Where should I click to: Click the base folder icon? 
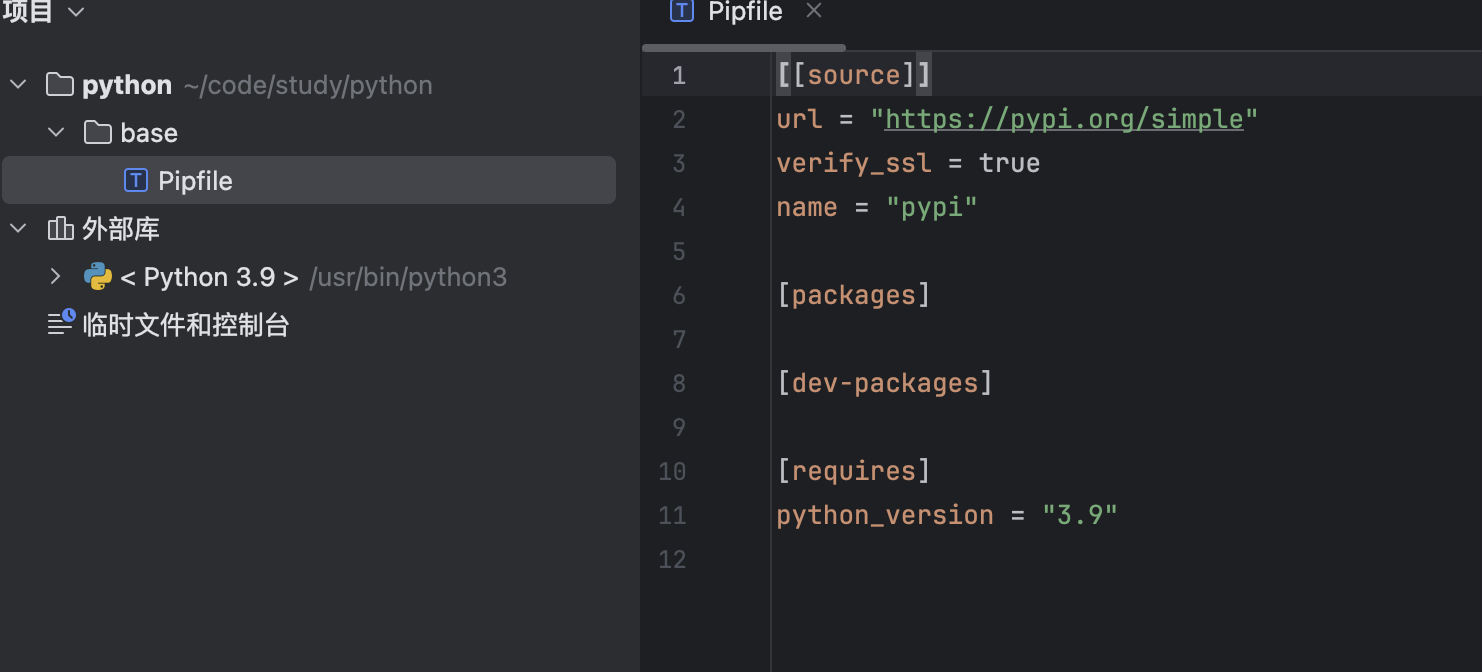[97, 133]
